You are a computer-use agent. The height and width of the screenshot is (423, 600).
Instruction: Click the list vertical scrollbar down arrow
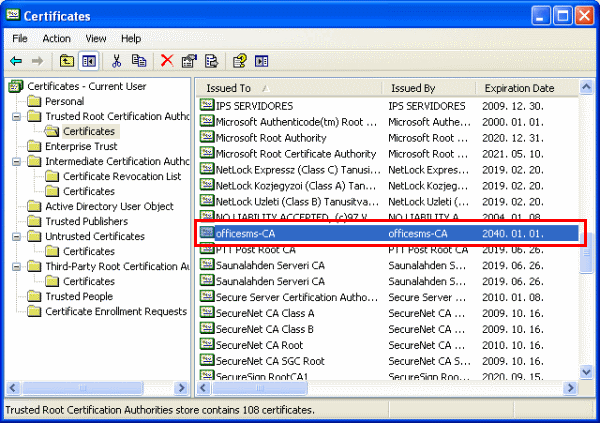tap(586, 371)
